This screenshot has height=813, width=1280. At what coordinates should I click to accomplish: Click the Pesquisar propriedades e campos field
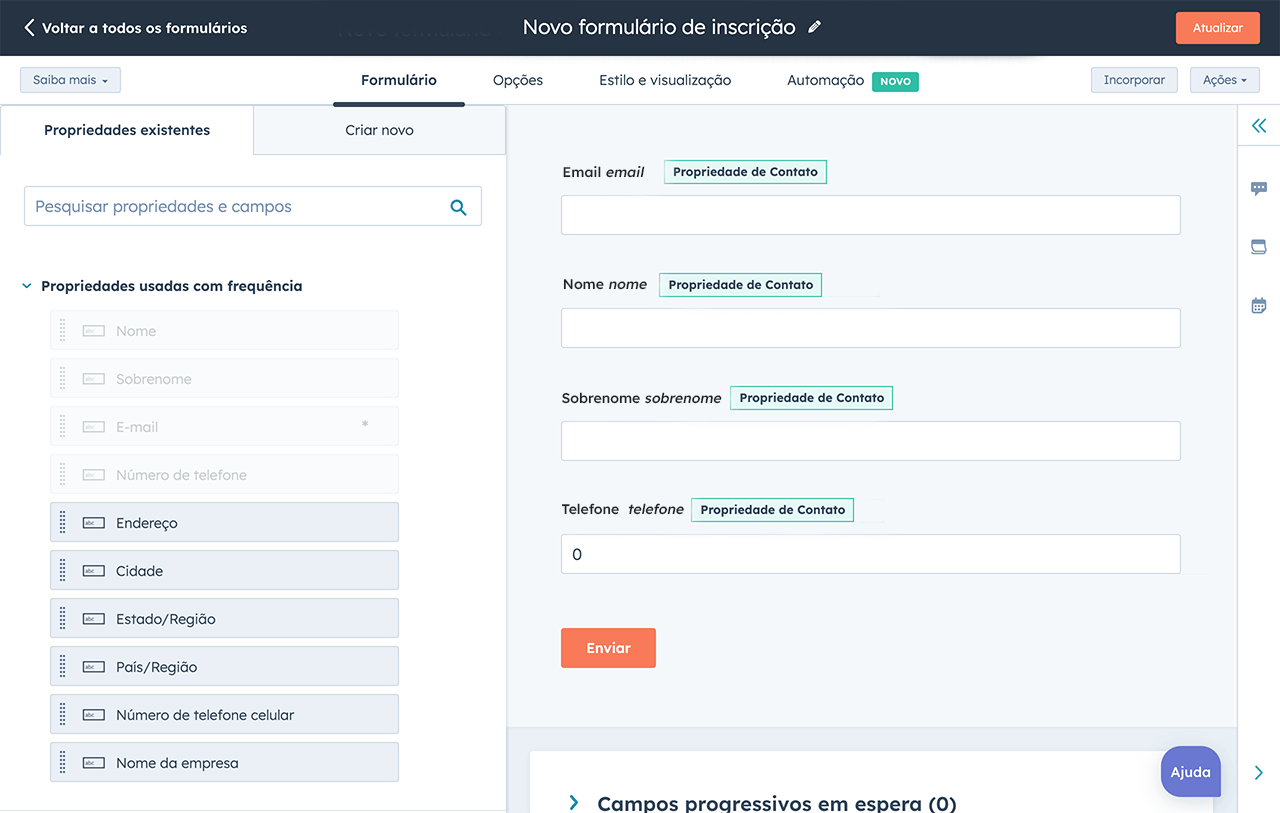tap(253, 207)
